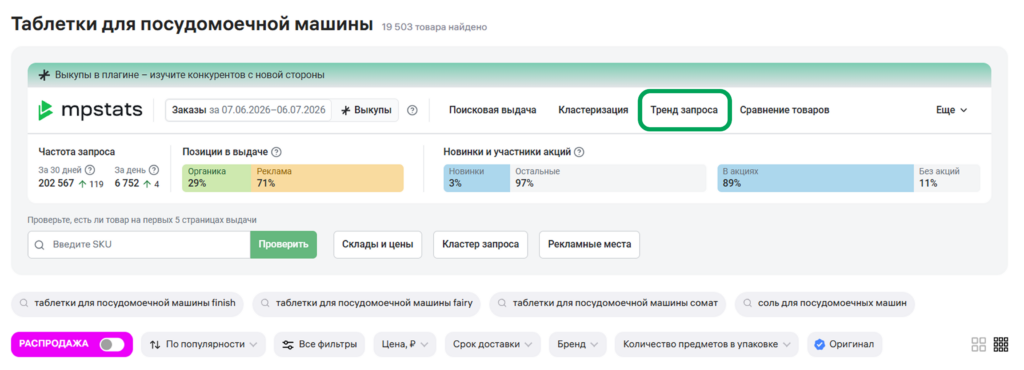Click the 19 503 товара найдено count
Viewport: 1024px width, 370px height.
pos(434,27)
